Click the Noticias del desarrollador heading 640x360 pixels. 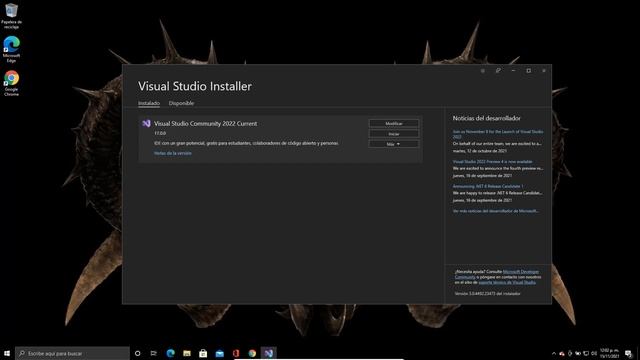tap(487, 118)
